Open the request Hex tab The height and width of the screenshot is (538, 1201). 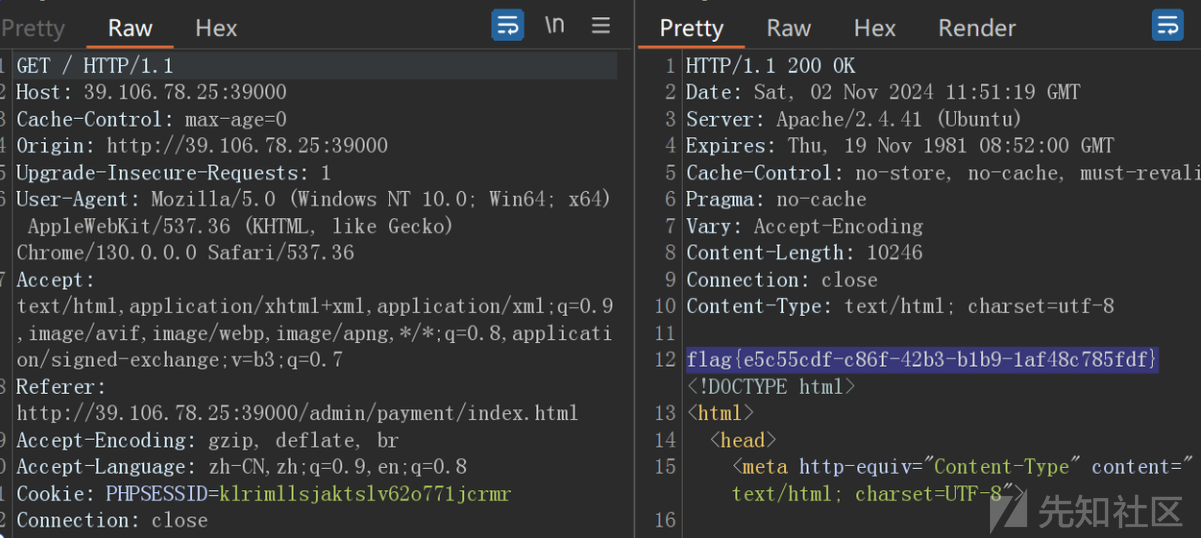[x=216, y=28]
